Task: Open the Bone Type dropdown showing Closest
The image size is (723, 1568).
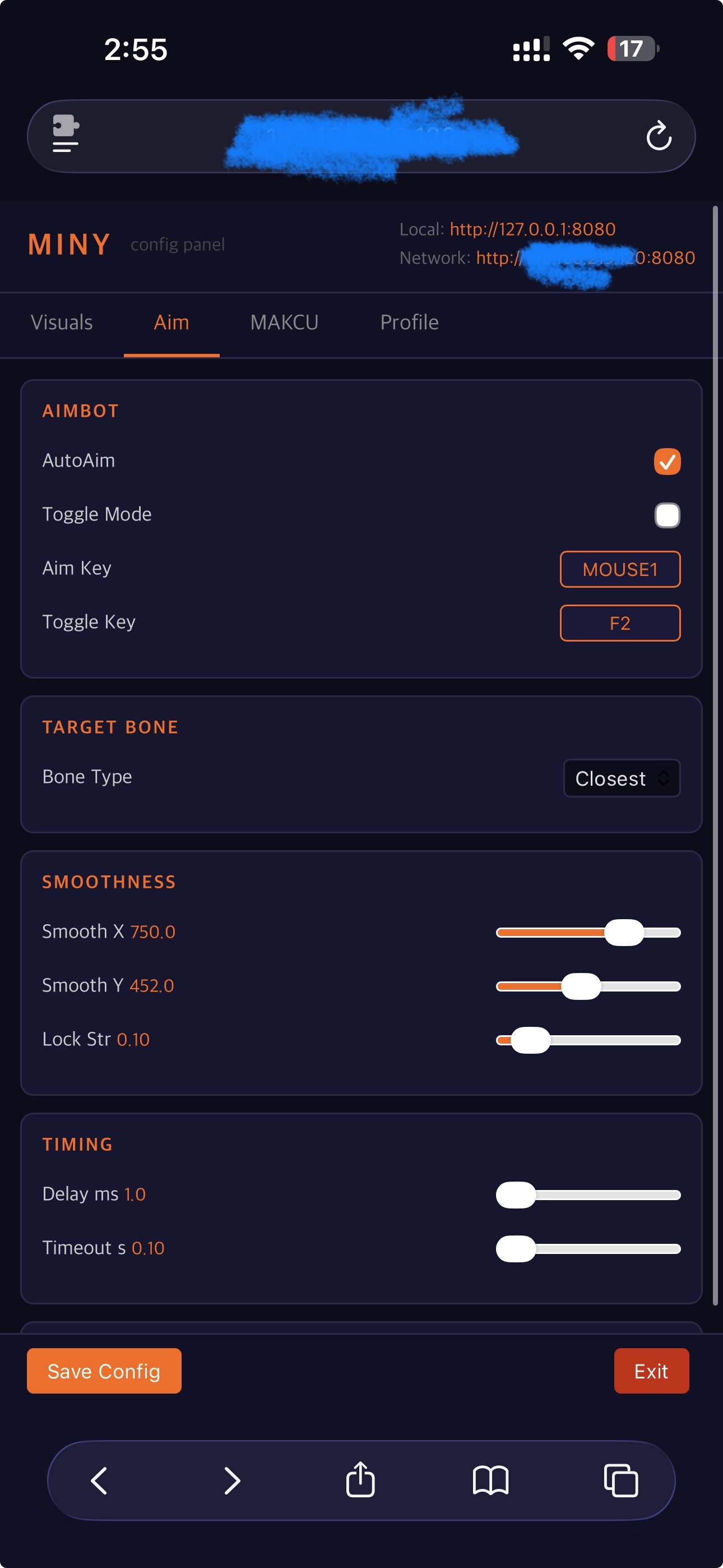Action: pyautogui.click(x=622, y=778)
